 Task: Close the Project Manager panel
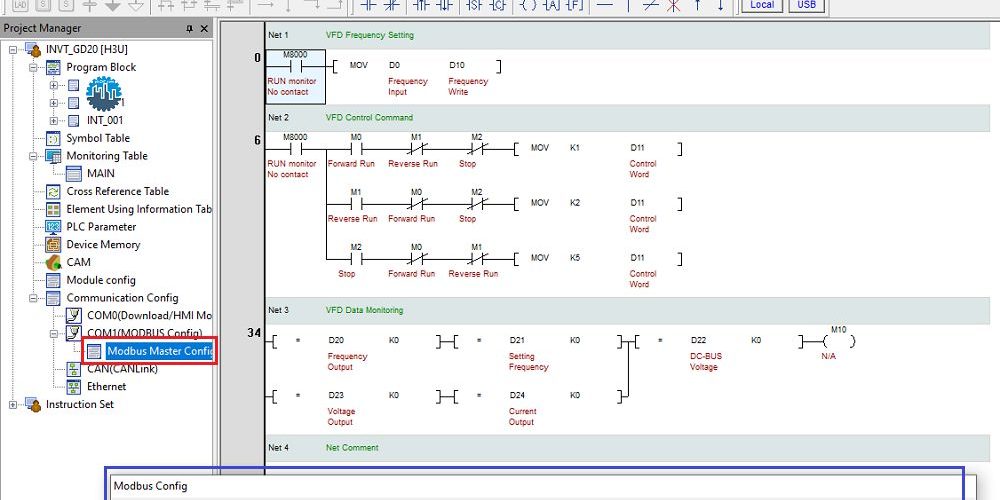tap(204, 29)
